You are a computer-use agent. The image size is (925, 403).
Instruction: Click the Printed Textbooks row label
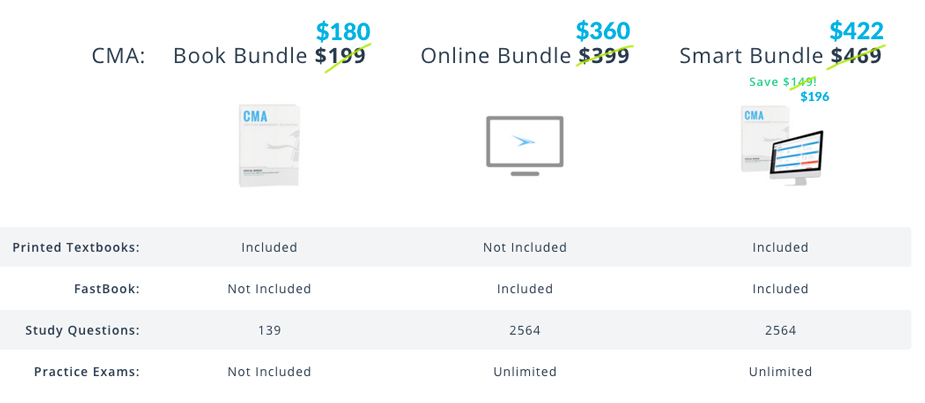[76, 247]
